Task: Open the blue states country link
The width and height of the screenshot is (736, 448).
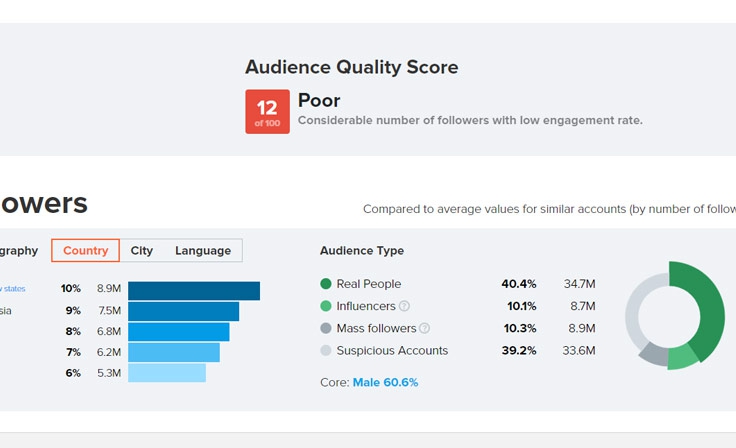Action: pos(13,289)
